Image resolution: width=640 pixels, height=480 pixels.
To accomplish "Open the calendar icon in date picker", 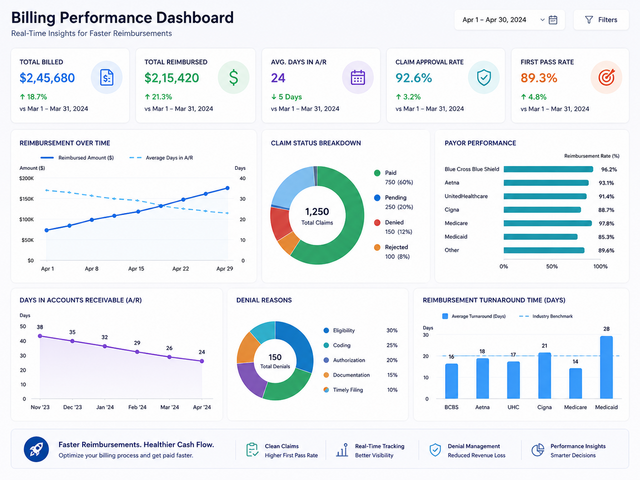I will tap(553, 20).
